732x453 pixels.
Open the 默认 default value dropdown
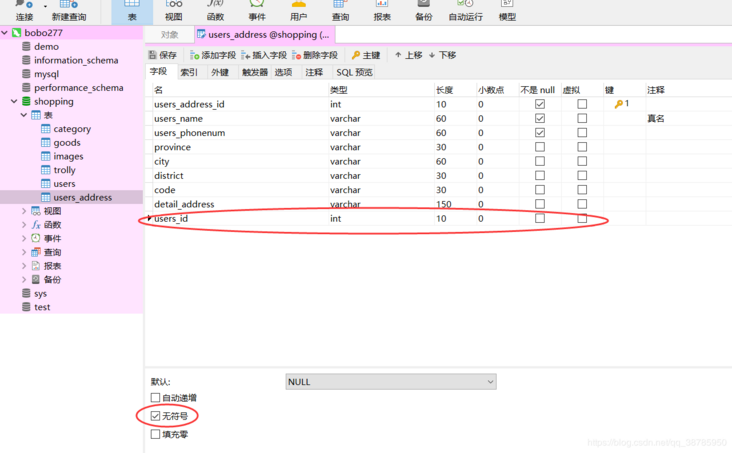[391, 382]
